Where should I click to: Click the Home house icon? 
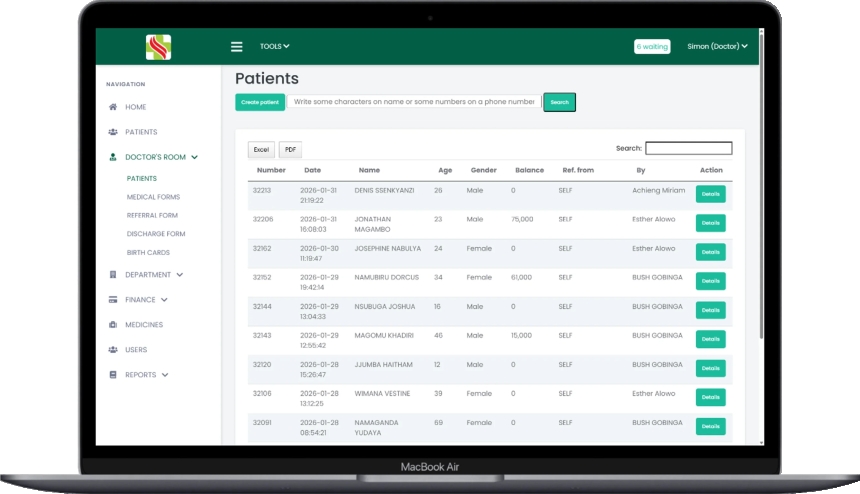pos(113,107)
